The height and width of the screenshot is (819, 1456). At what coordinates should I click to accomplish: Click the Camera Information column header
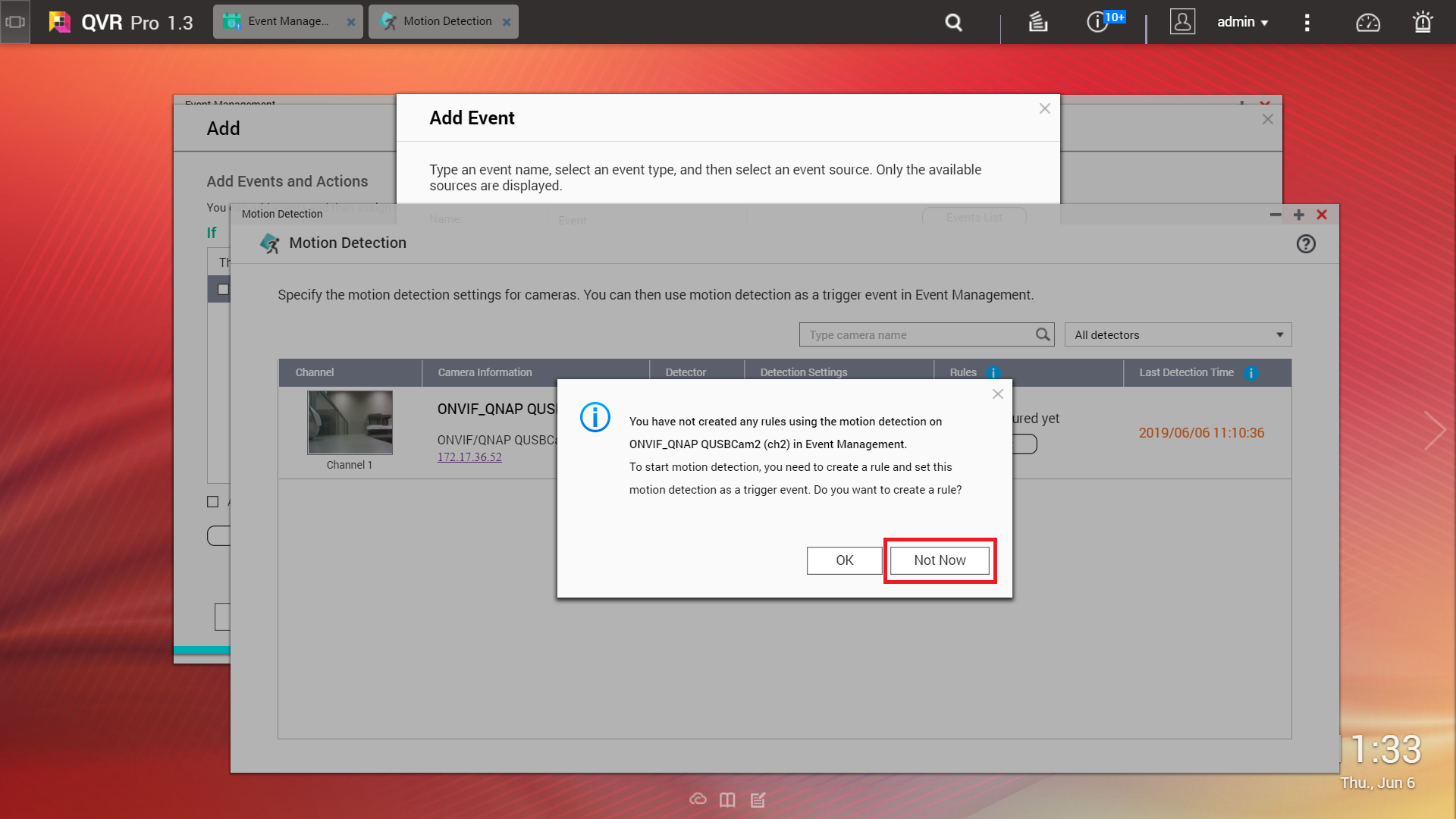click(x=535, y=372)
